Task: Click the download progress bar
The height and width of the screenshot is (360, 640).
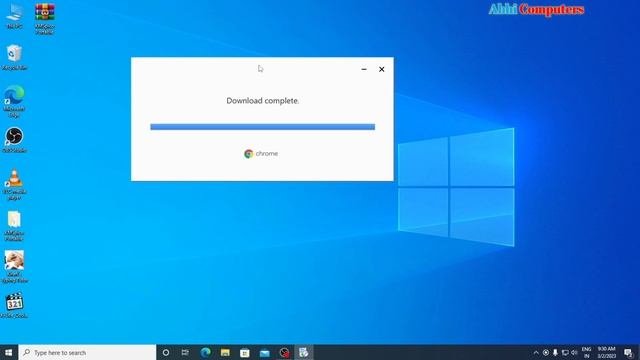Action: [x=262, y=127]
